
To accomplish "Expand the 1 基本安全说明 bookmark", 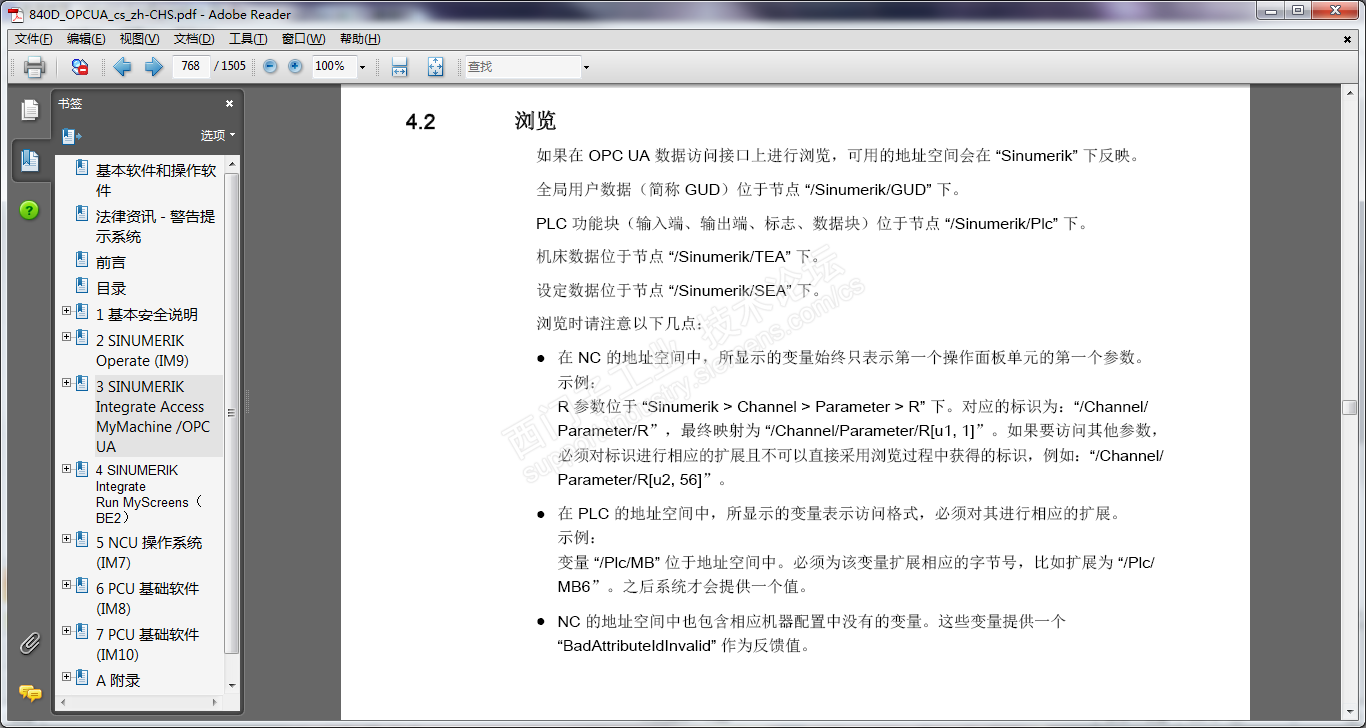I will (67, 311).
